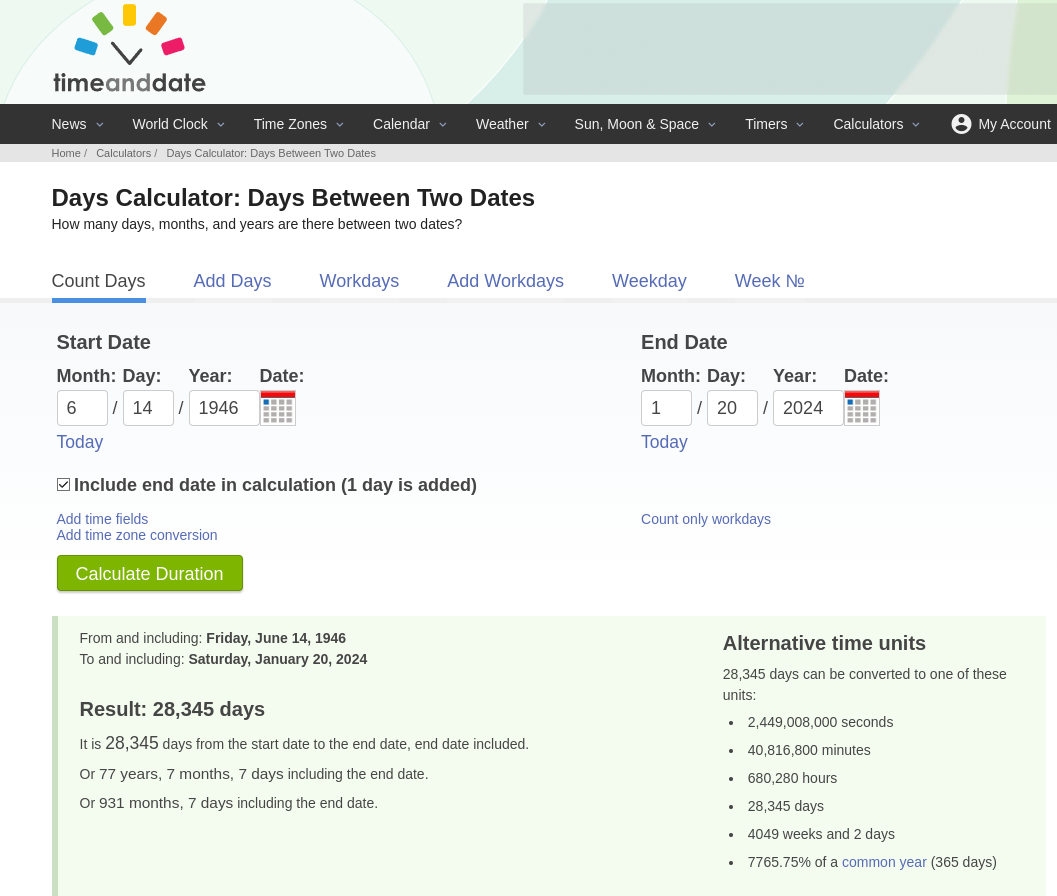
Task: Click 'Friday, June 14, 1946' start date text
Action: (x=276, y=638)
